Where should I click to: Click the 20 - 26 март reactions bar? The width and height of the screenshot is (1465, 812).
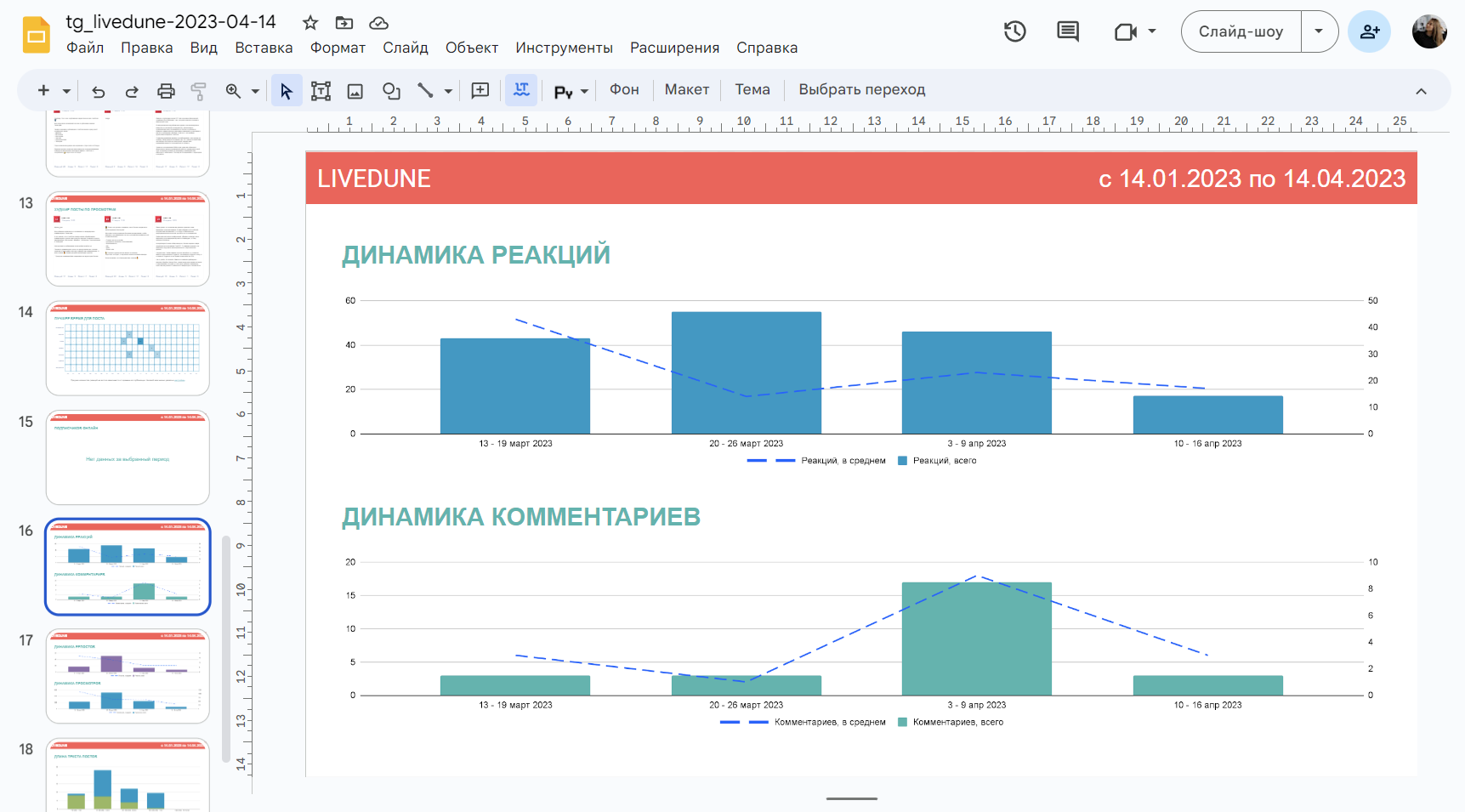tap(747, 372)
